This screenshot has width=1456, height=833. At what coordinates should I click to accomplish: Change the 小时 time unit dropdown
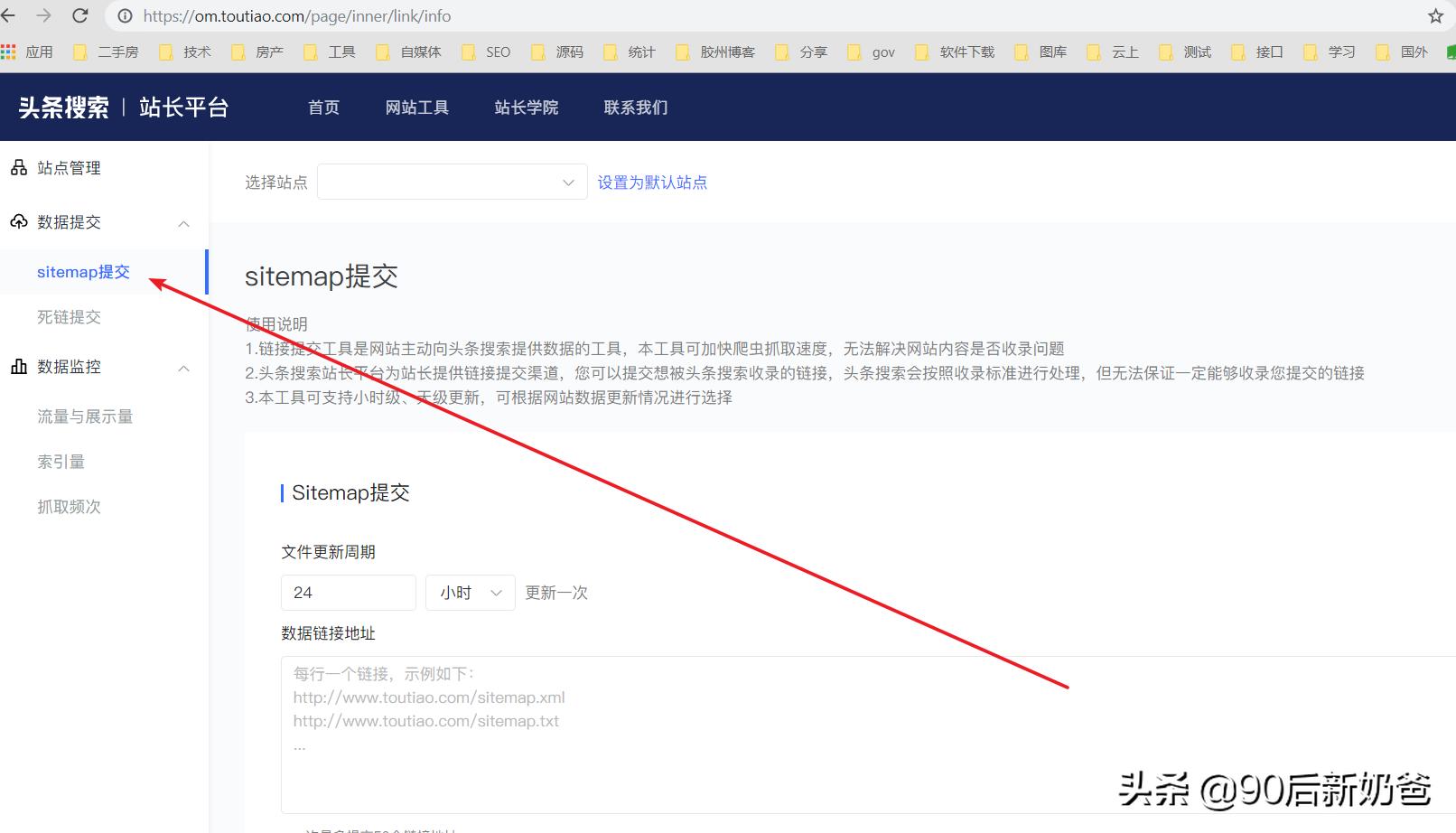point(469,593)
